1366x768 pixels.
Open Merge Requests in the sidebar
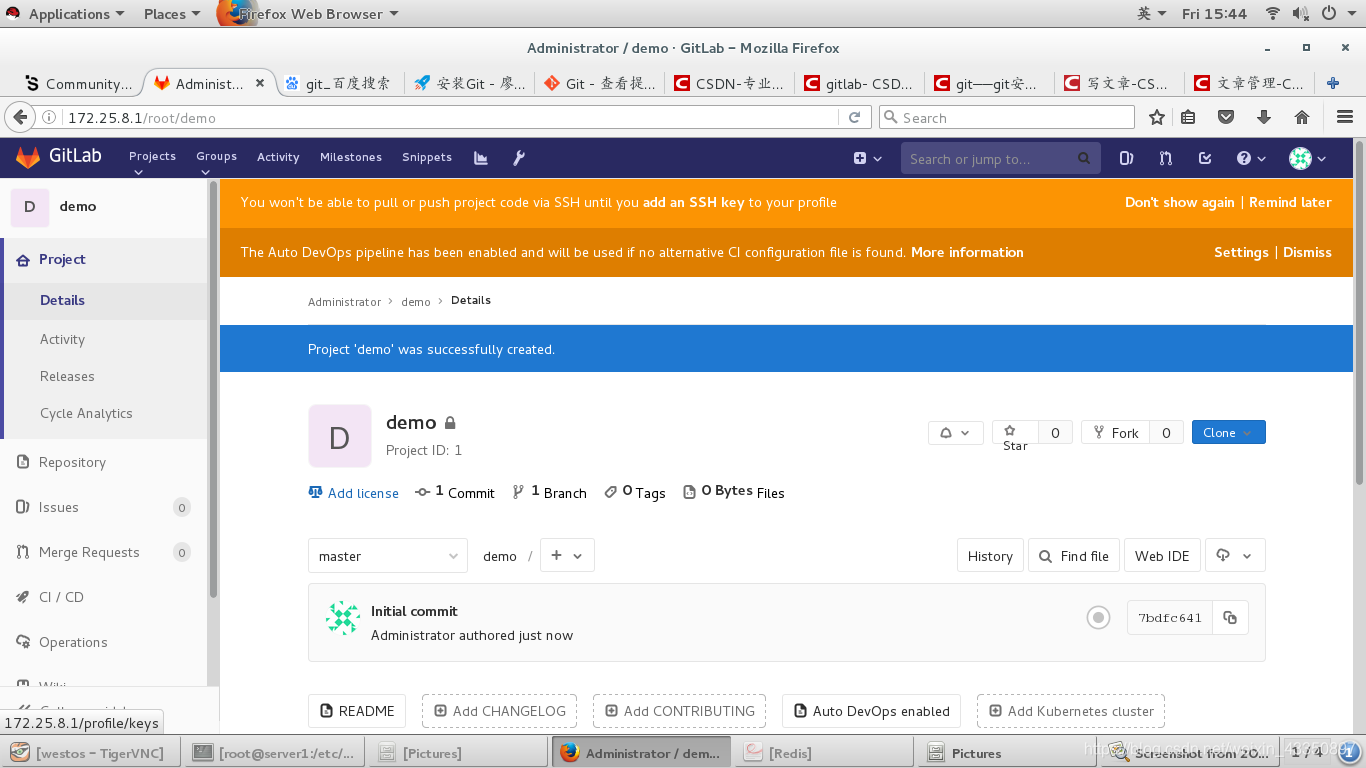click(89, 552)
